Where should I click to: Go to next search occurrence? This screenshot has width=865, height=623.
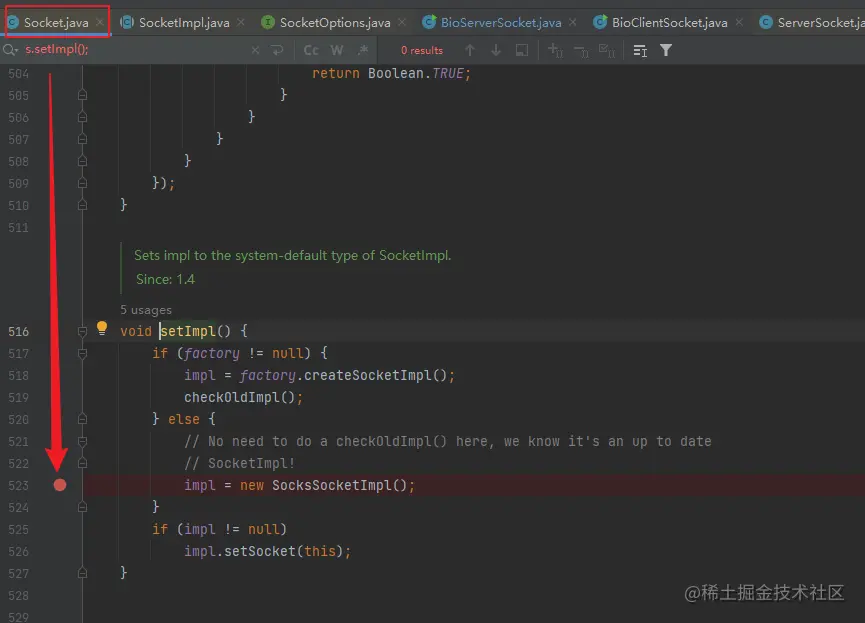pos(496,50)
